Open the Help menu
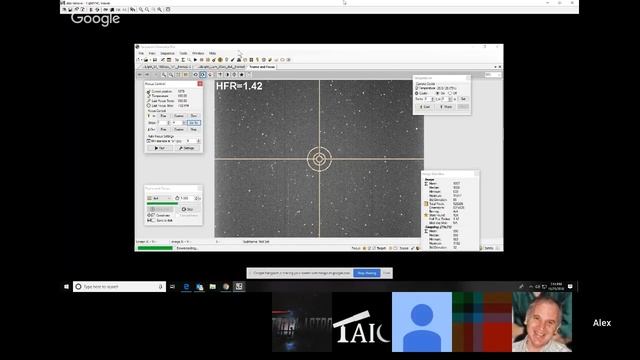Screen dimensions: 640x360 click(x=212, y=53)
